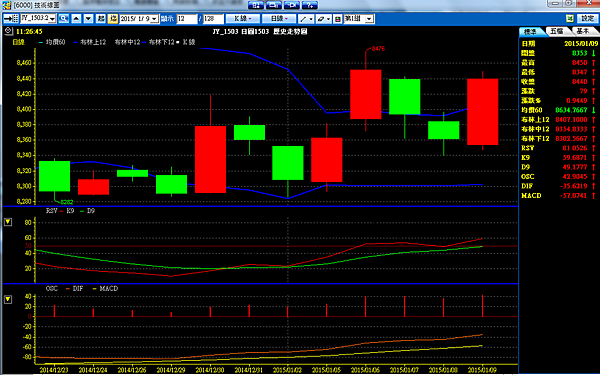Switch to the 標準 tab
Screen dimensions: 600x375
coord(530,32)
